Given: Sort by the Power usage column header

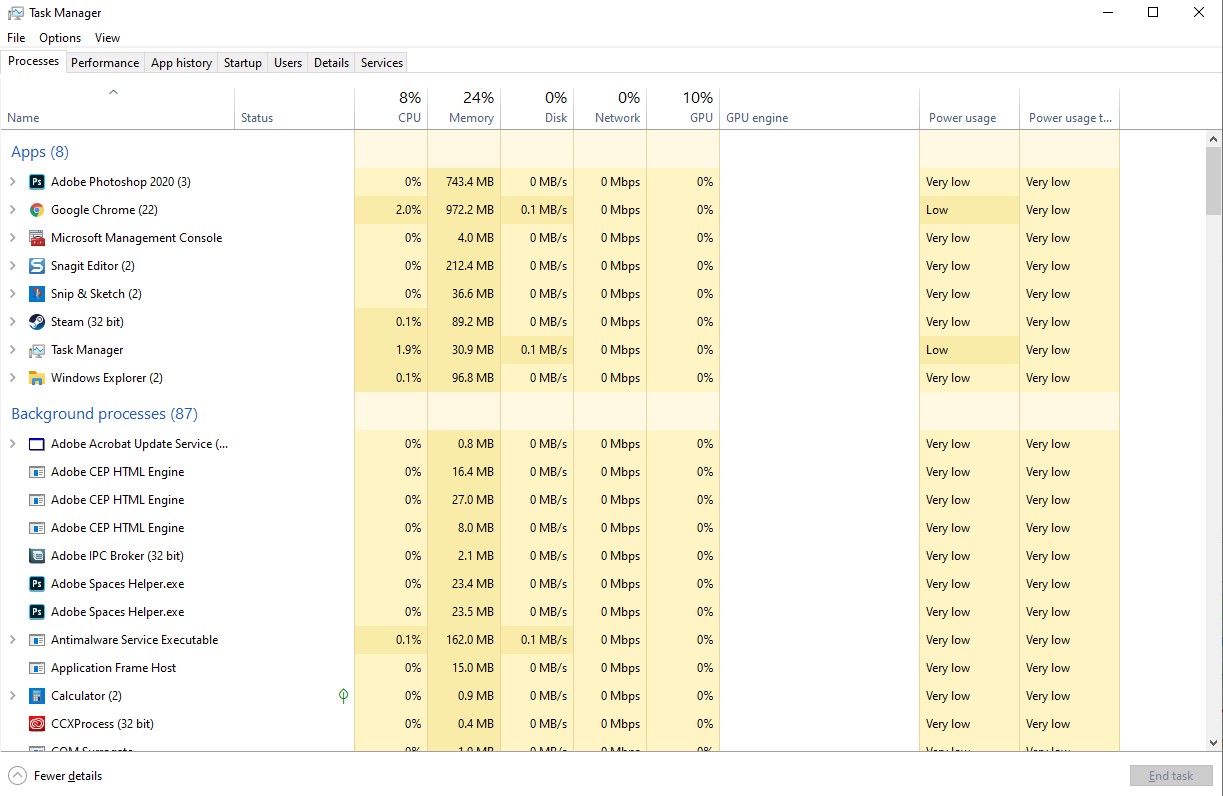Looking at the screenshot, I should (x=969, y=108).
